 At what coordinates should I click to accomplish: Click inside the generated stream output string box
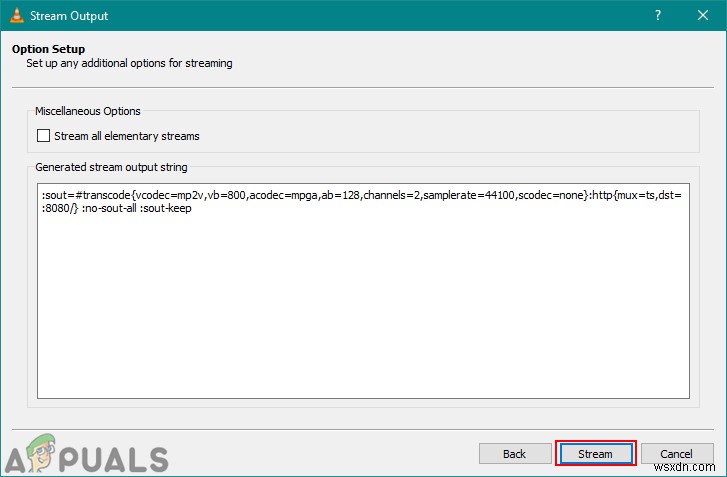363,291
